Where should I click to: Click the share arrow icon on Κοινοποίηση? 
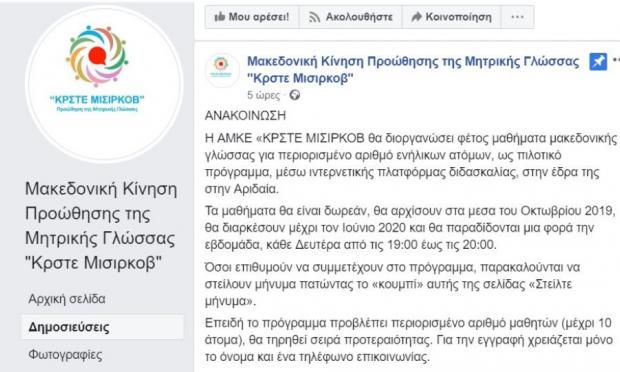click(x=416, y=17)
